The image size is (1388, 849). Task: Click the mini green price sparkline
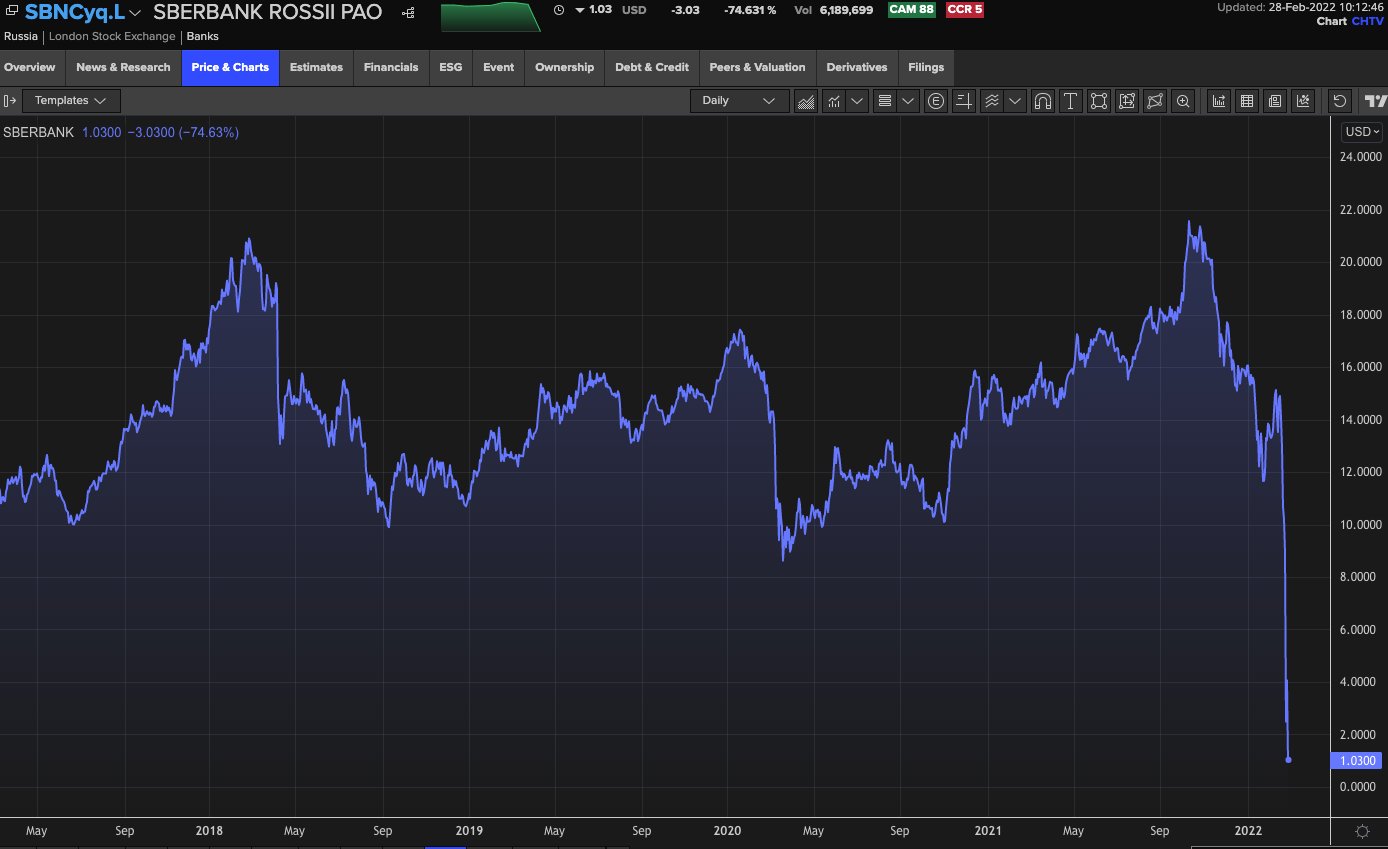tap(490, 16)
